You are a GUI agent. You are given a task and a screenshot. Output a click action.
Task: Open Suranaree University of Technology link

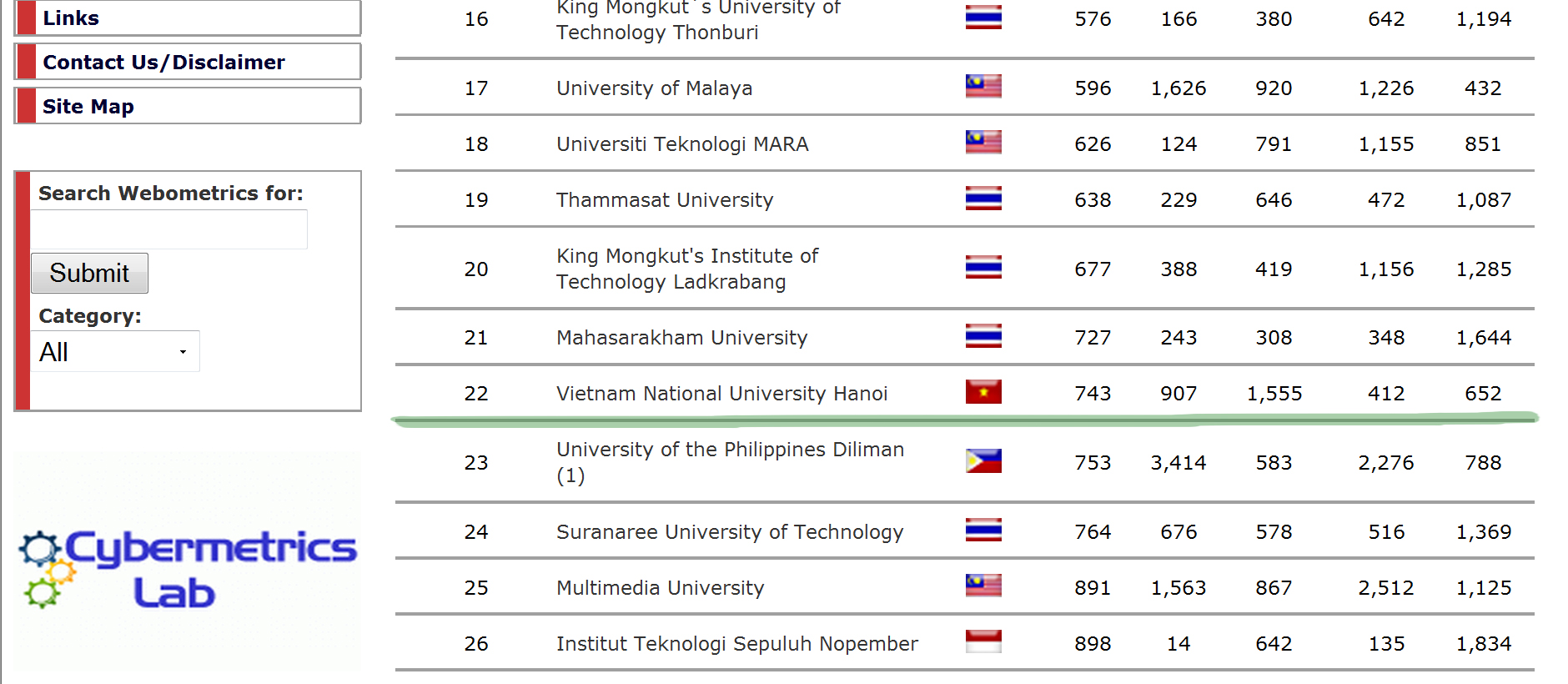[x=730, y=531]
